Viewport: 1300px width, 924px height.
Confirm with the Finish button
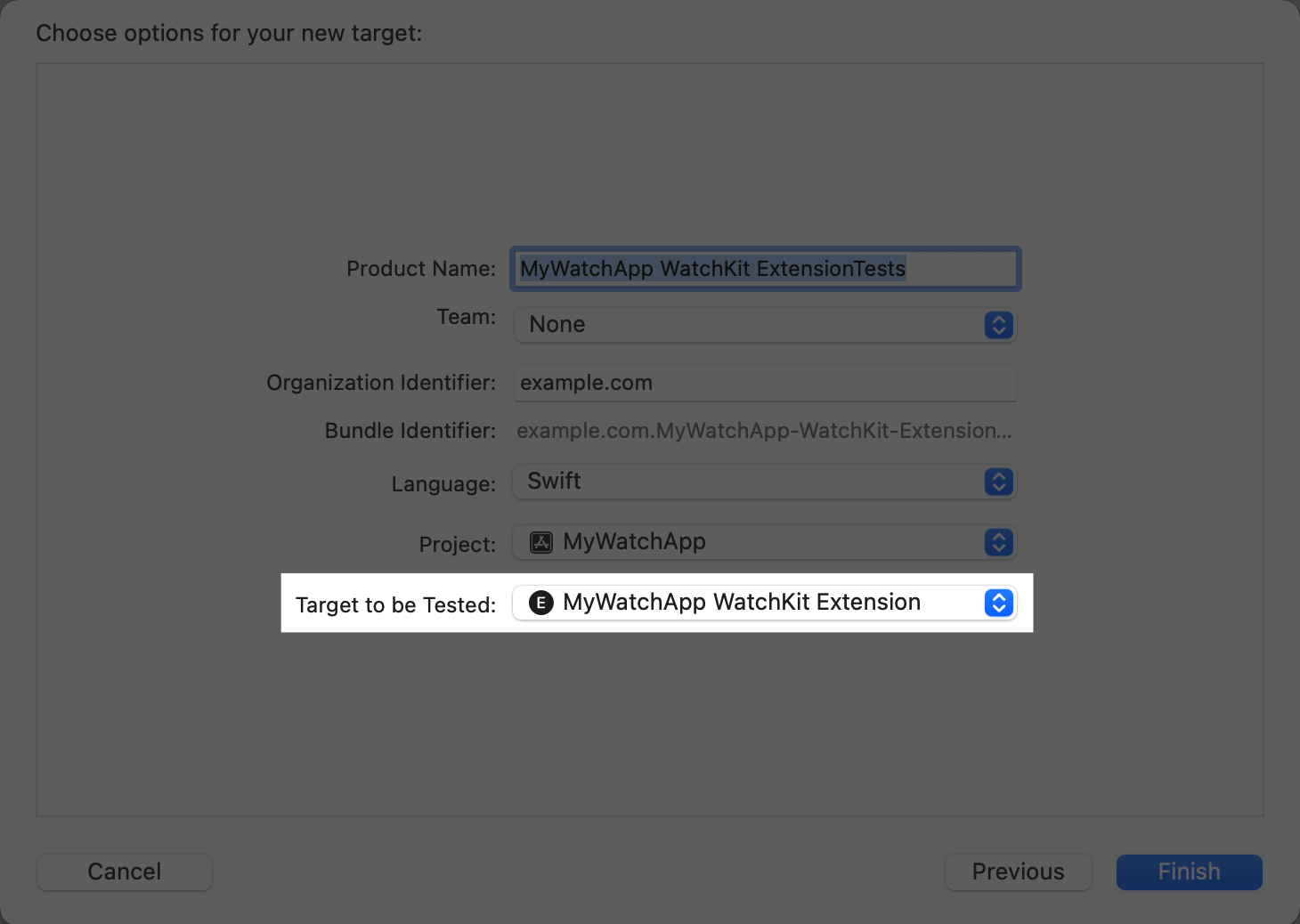click(x=1189, y=871)
